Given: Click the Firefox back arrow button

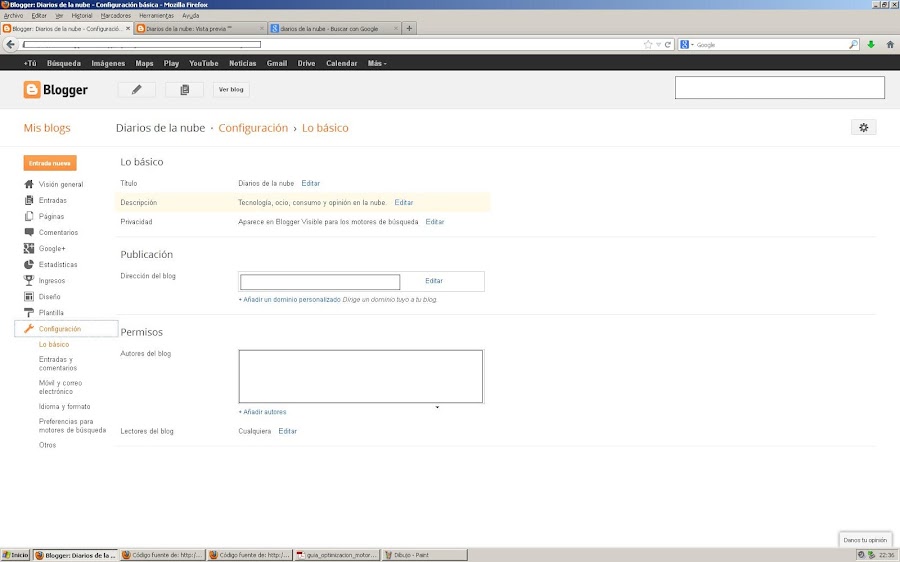Looking at the screenshot, I should pos(10,44).
